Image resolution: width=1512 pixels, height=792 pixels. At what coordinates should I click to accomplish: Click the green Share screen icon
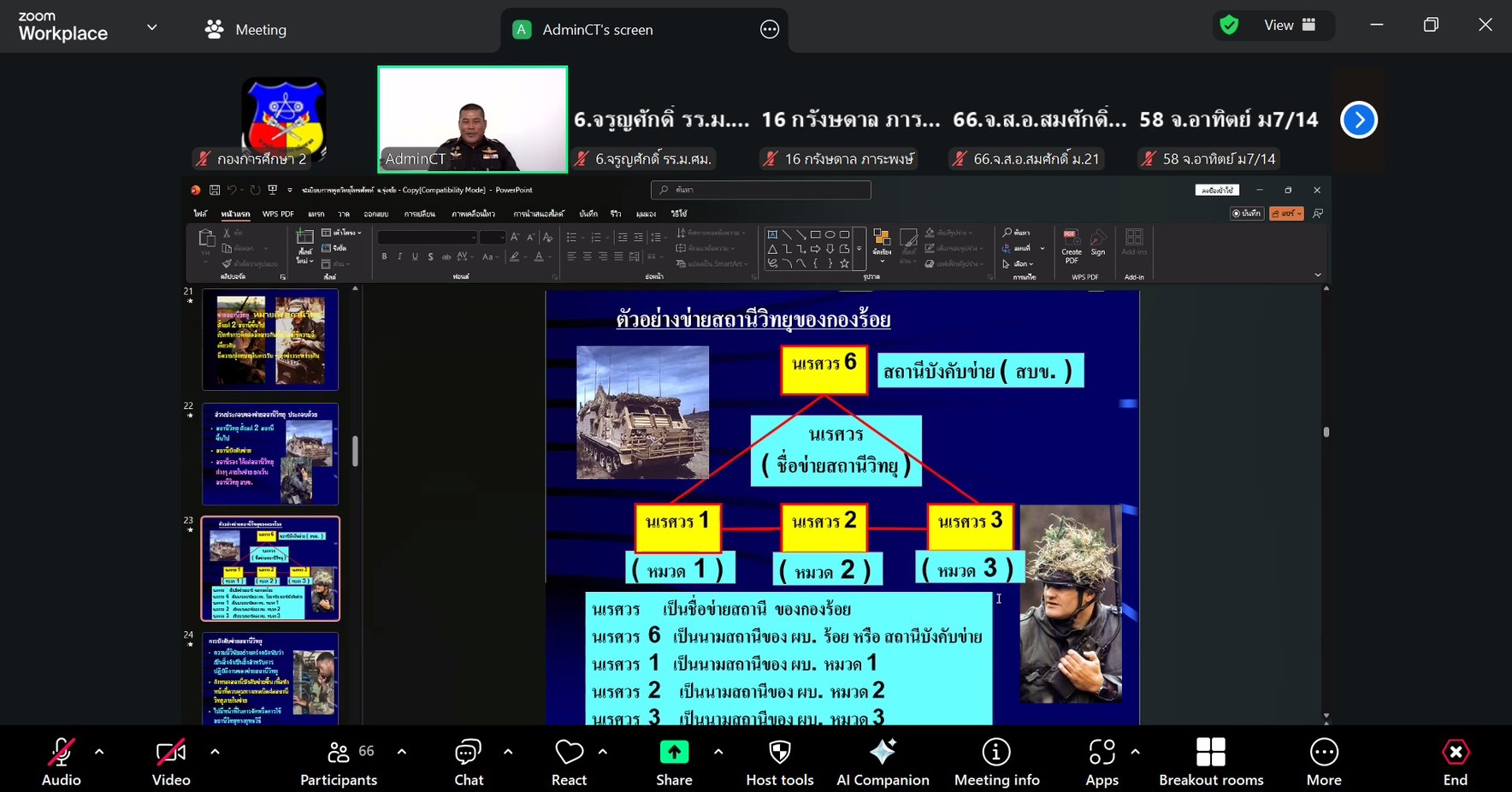point(674,753)
